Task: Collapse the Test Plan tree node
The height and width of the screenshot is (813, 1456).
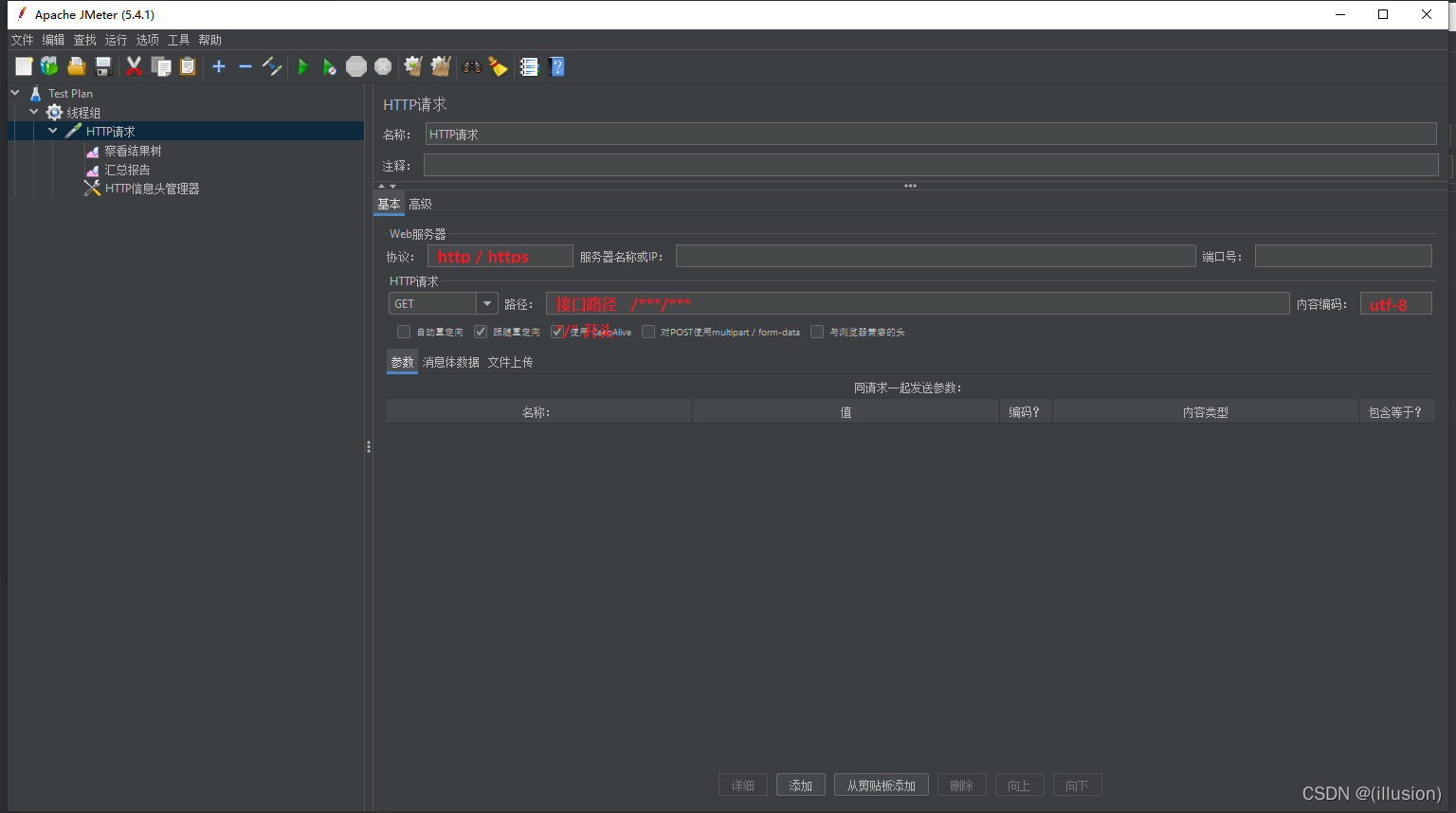Action: 15,93
